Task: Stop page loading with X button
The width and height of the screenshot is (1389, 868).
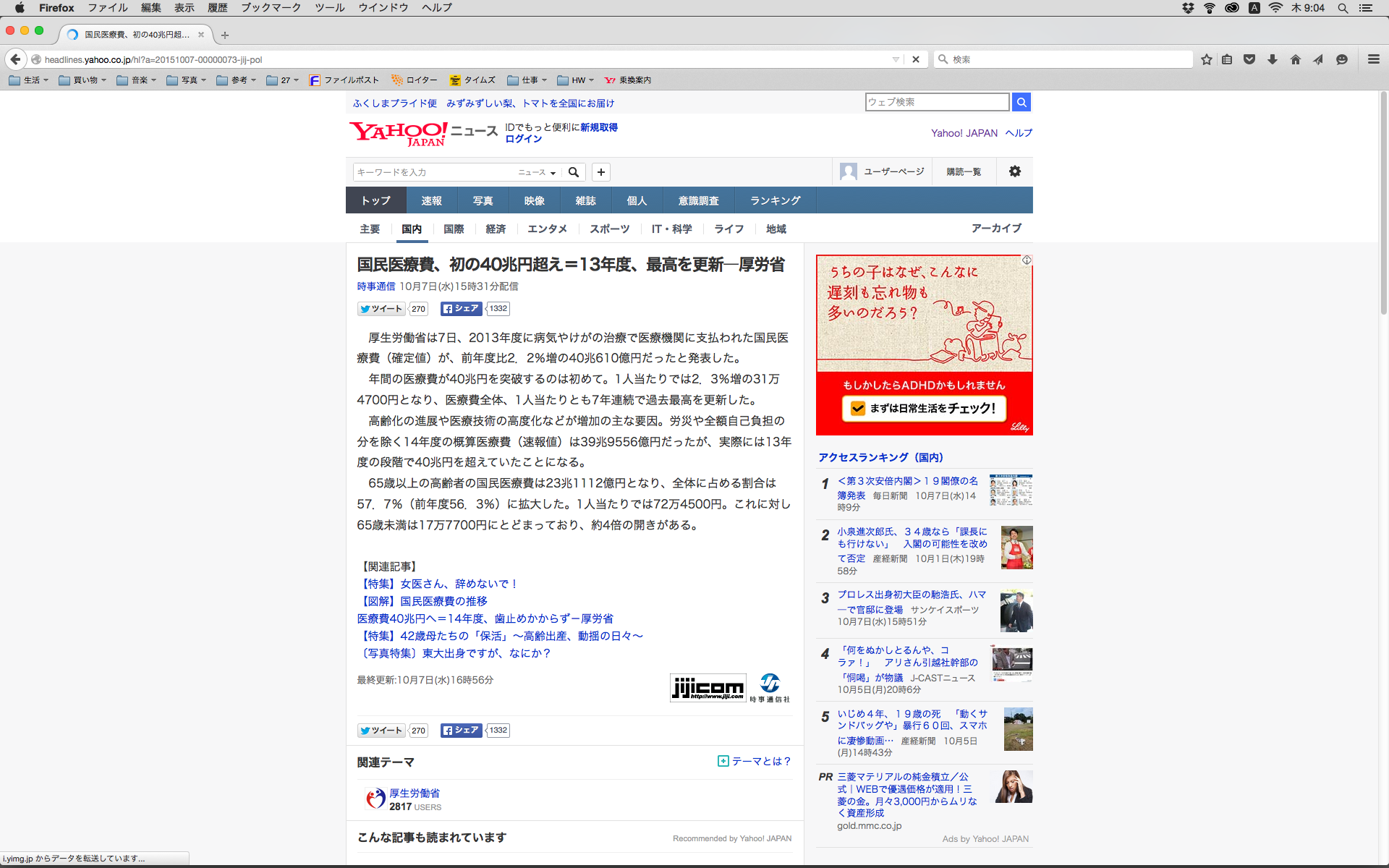Action: 916,59
